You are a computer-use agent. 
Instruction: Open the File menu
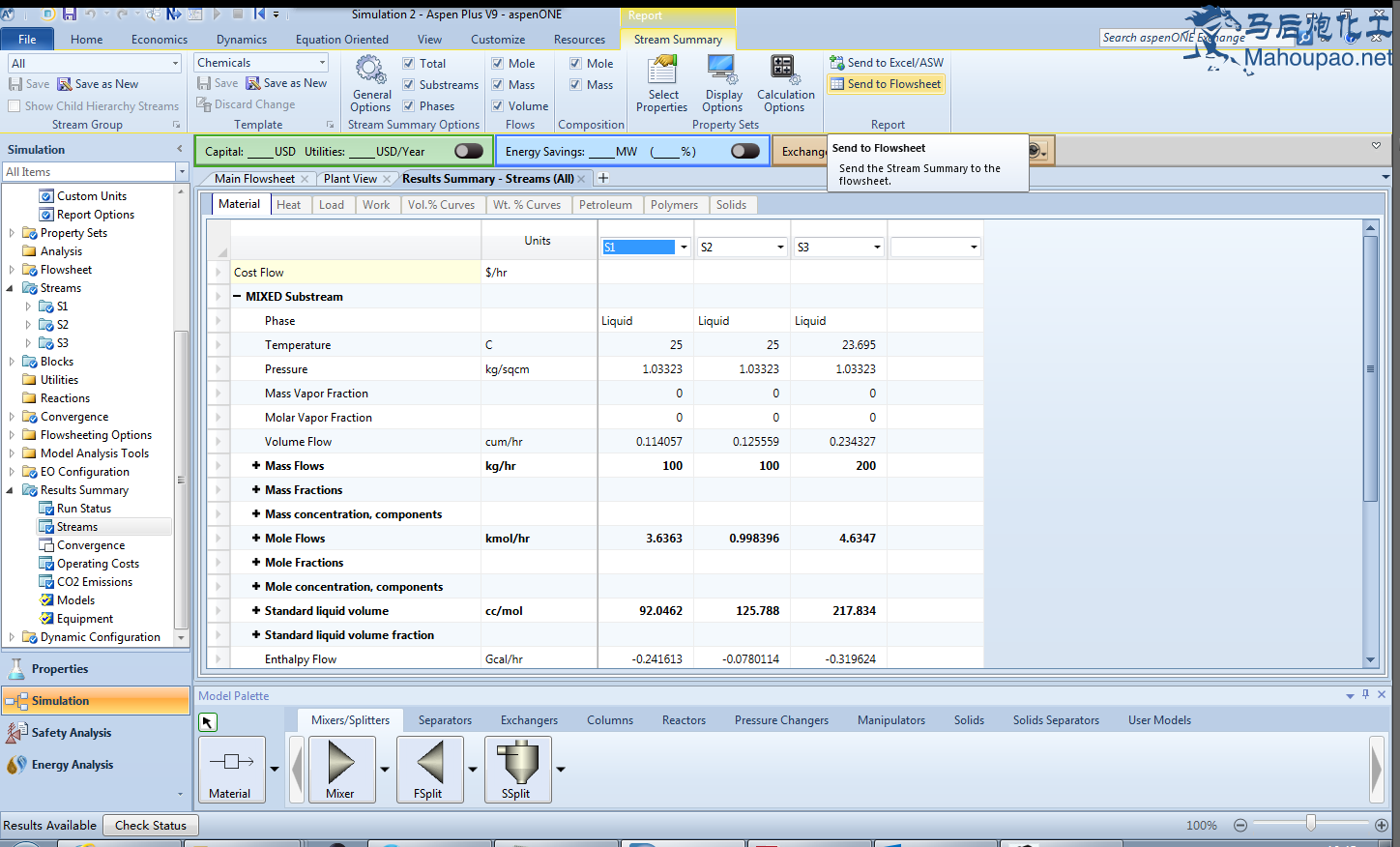click(27, 40)
